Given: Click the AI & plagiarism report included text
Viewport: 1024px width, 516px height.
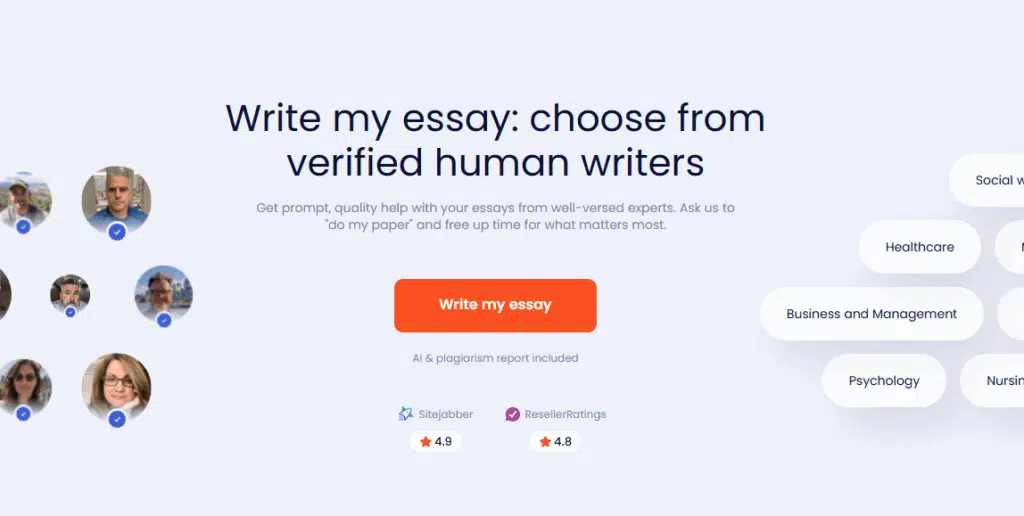Looking at the screenshot, I should [495, 358].
